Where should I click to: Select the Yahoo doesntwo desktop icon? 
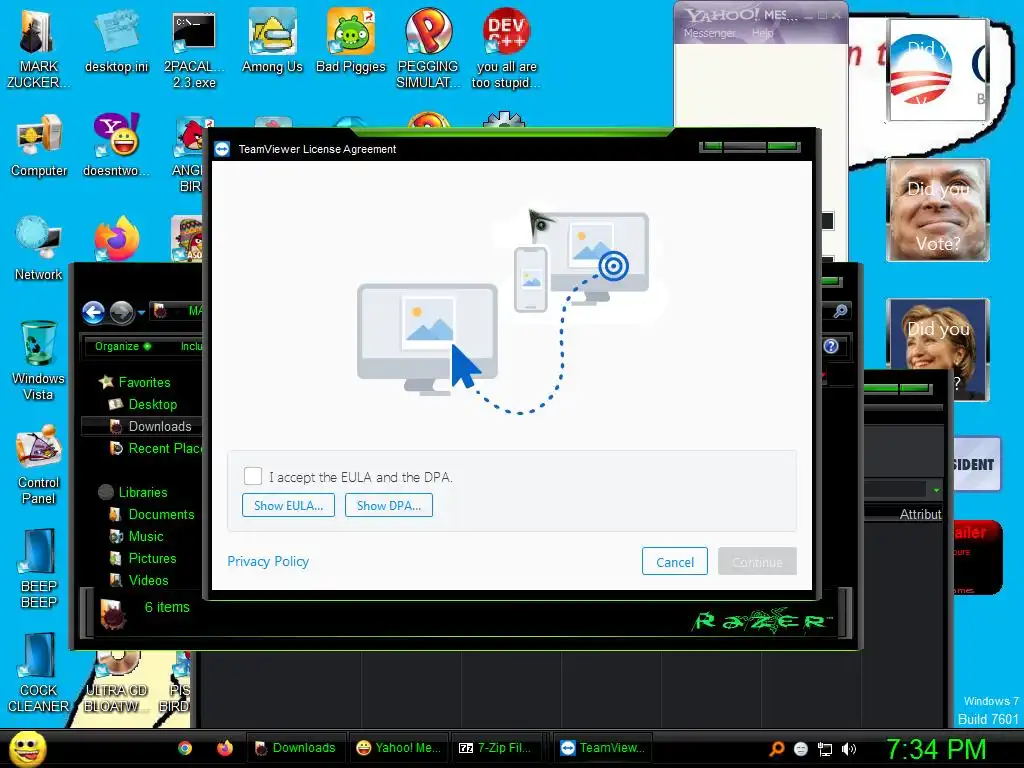(x=116, y=146)
